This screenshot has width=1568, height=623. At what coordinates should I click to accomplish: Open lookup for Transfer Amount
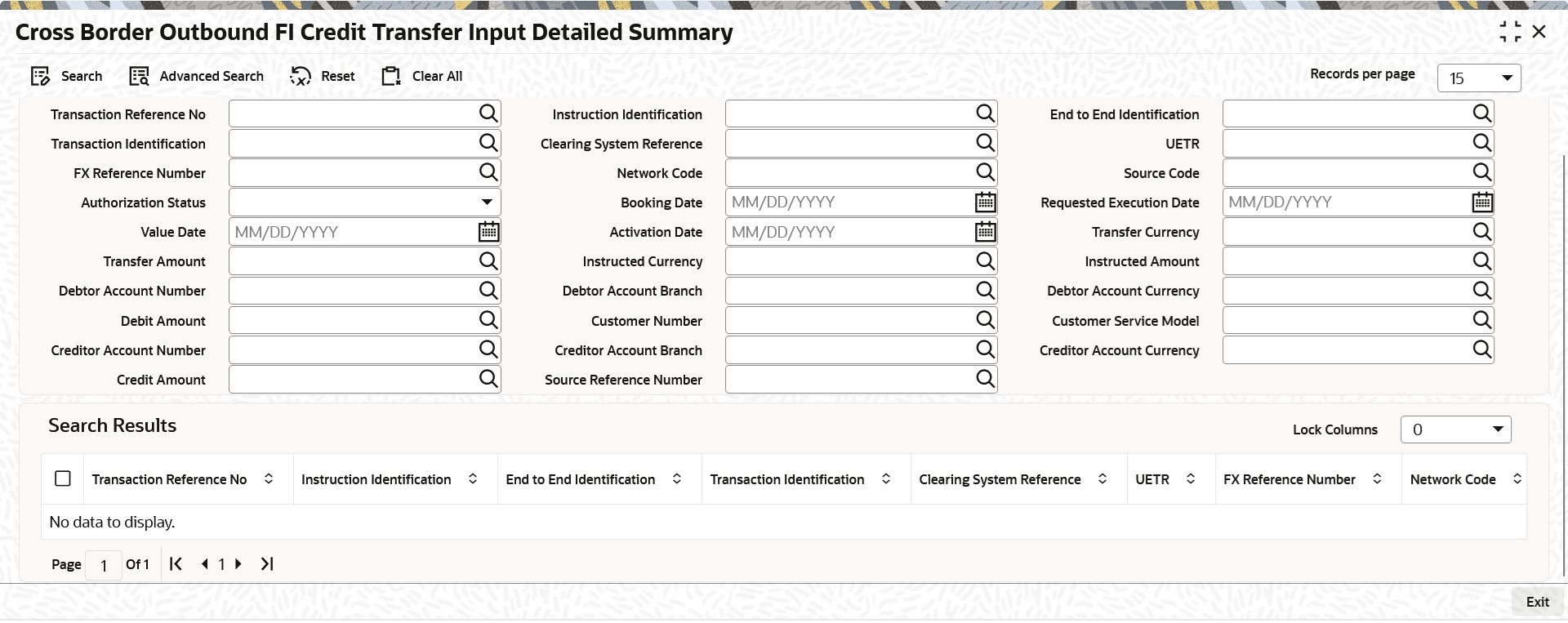coord(488,261)
